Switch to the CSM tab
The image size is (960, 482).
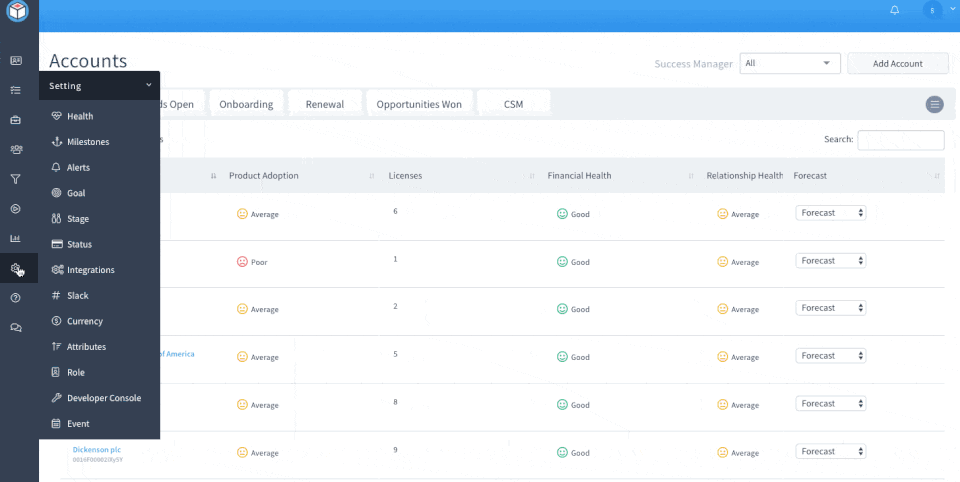pyautogui.click(x=514, y=104)
